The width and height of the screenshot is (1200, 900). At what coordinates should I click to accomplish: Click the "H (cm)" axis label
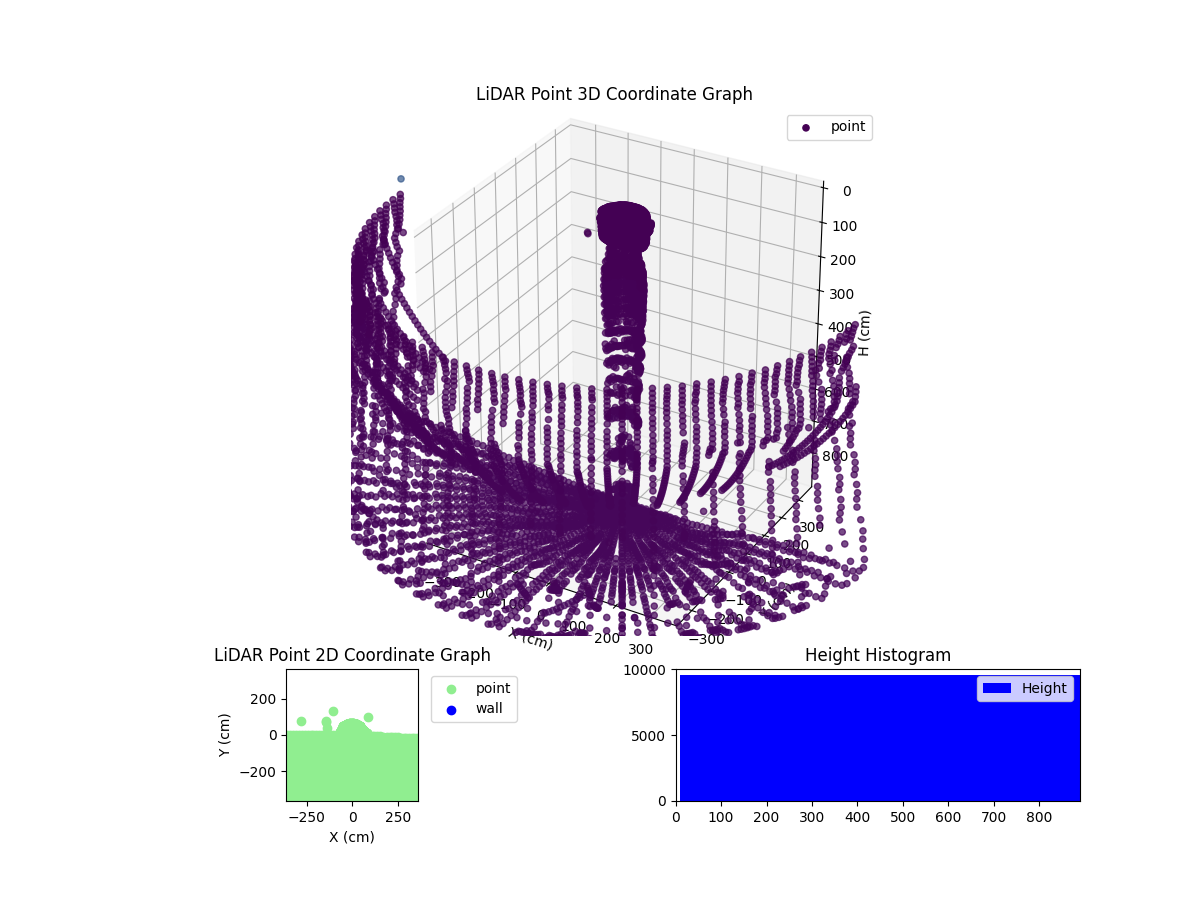point(865,333)
